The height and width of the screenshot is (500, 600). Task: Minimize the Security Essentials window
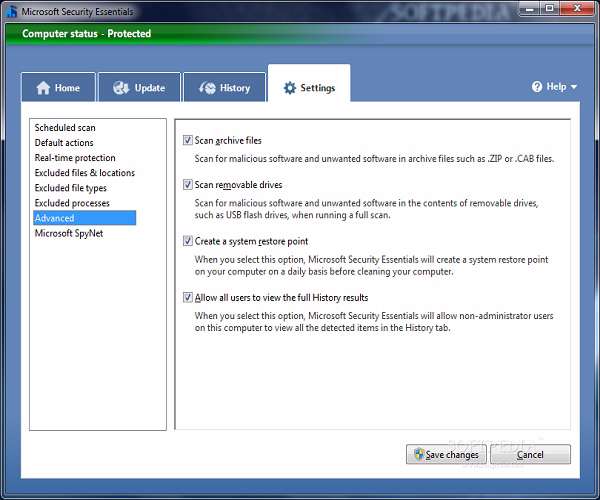[530, 8]
